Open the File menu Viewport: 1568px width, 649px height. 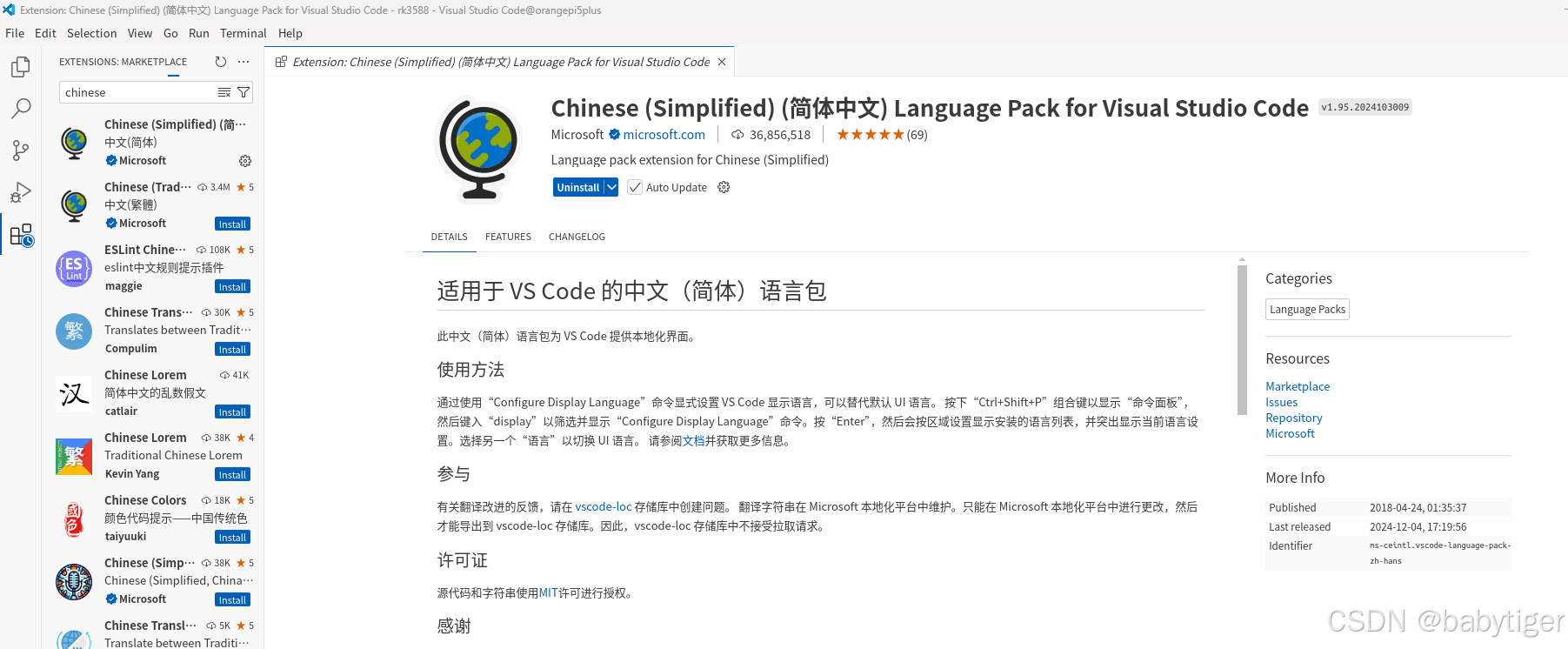pyautogui.click(x=15, y=33)
